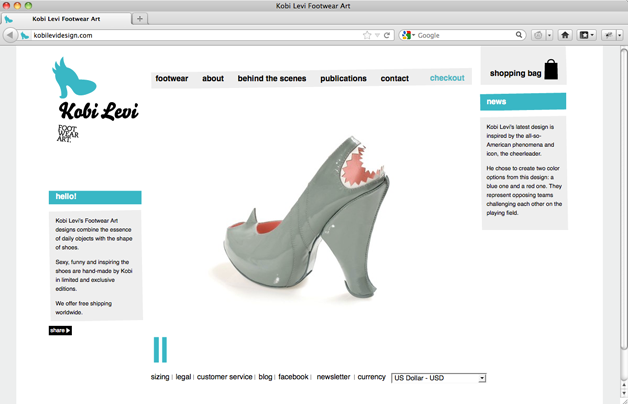Screen dimensions: 628x404
Task: Go to behind the scenes
Action: tap(272, 78)
